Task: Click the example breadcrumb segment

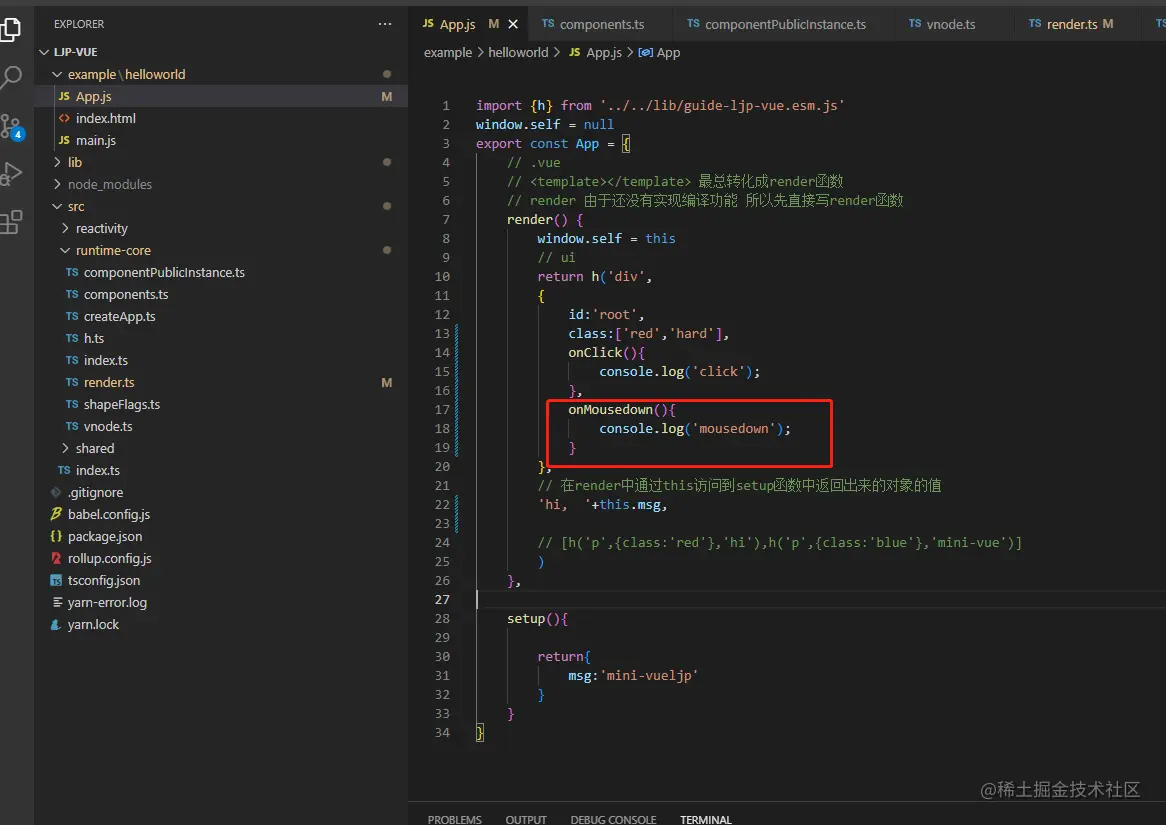Action: click(448, 53)
